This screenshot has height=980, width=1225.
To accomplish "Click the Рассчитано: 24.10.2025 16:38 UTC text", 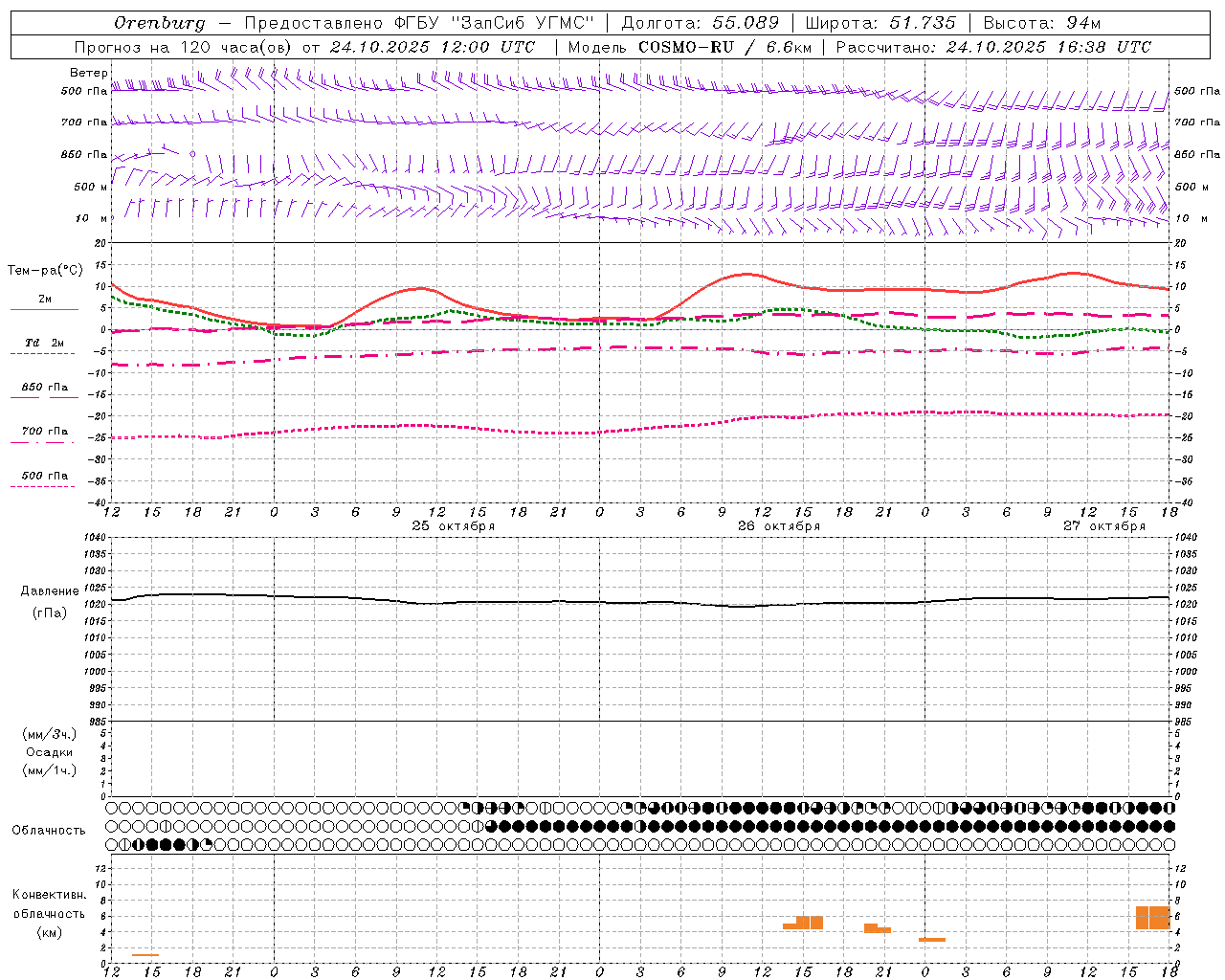I will (993, 47).
